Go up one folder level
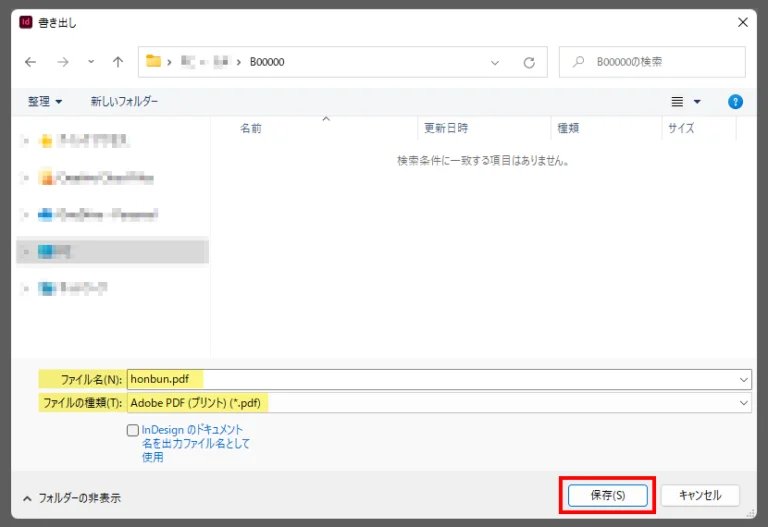768x527 pixels. (118, 62)
